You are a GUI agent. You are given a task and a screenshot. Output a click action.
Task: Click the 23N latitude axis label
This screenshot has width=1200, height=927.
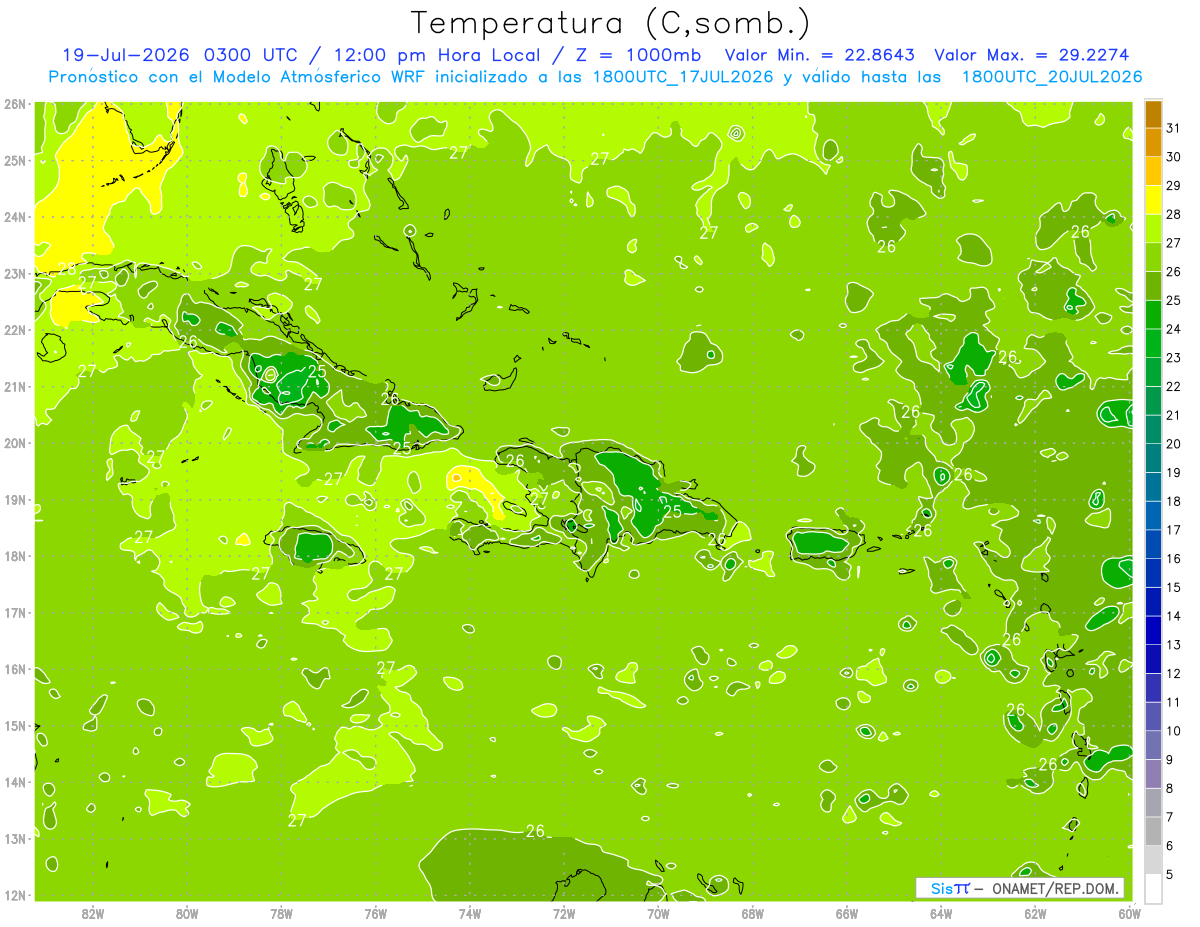click(x=15, y=273)
